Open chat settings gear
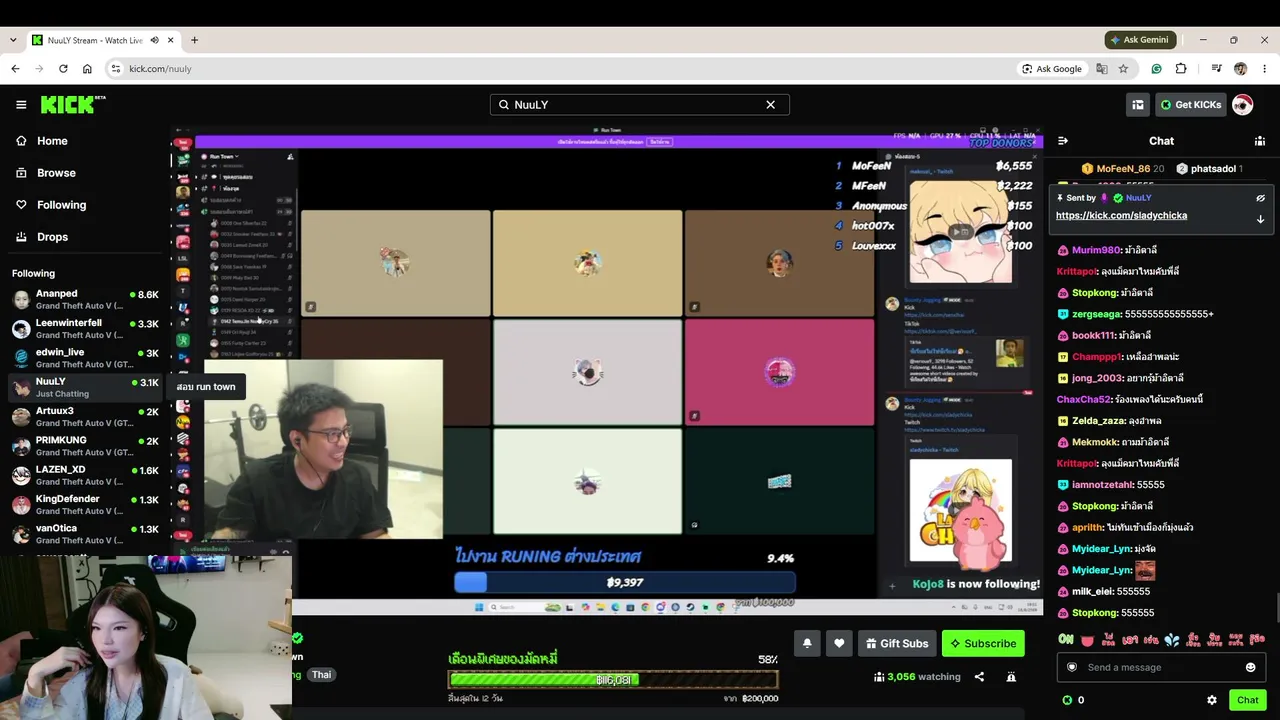This screenshot has height=720, width=1280. (x=1212, y=700)
